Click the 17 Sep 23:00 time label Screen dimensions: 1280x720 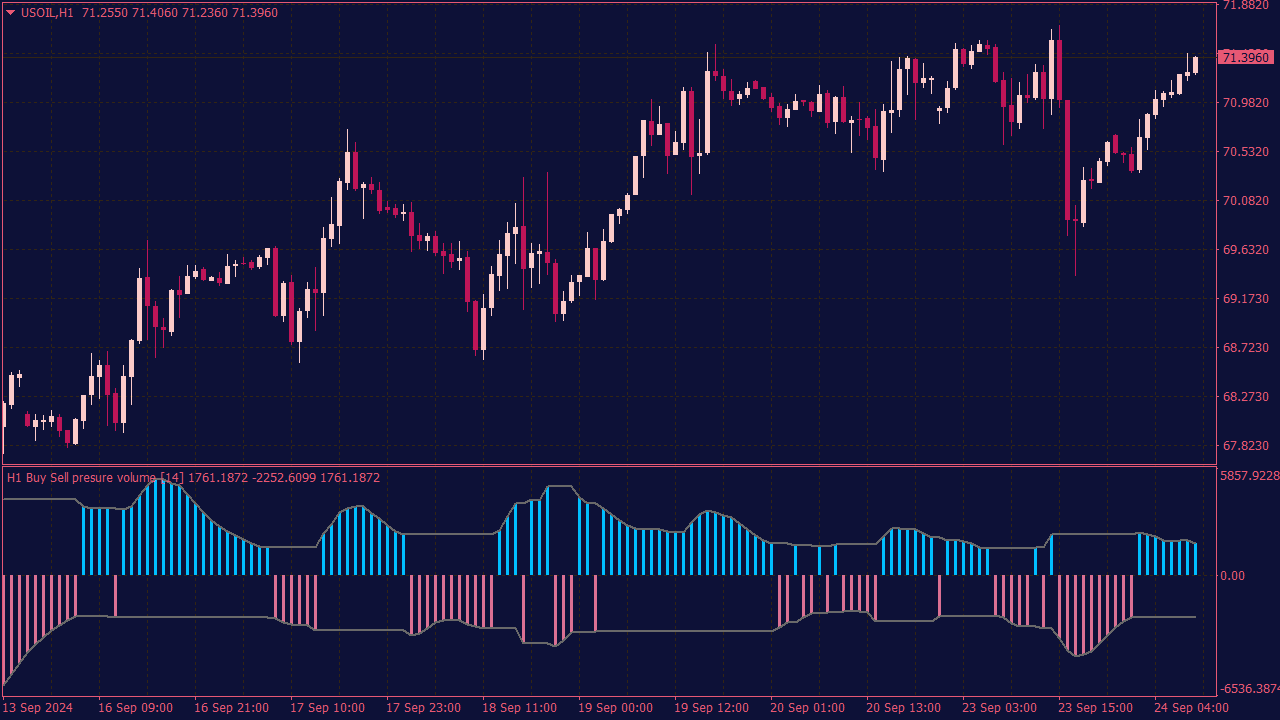click(423, 708)
